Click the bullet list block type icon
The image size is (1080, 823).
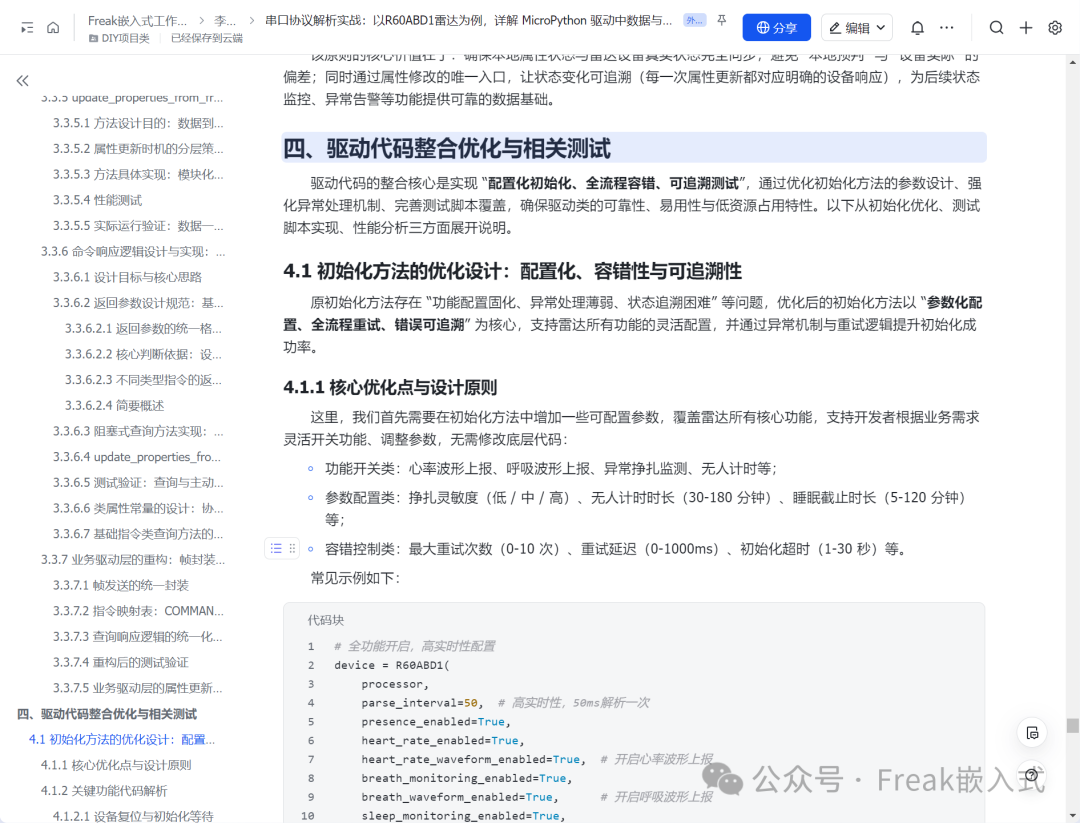[276, 548]
